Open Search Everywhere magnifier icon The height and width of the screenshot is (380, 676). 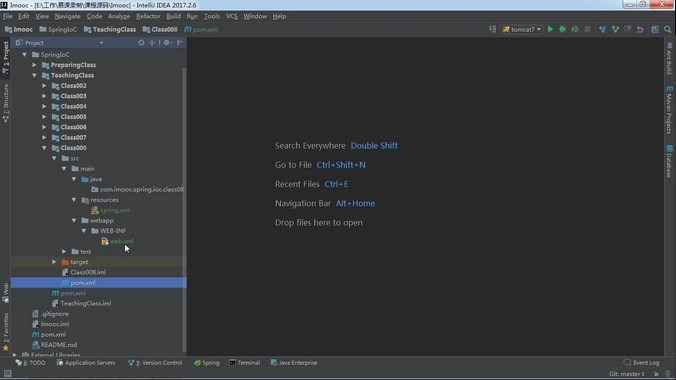tap(667, 29)
